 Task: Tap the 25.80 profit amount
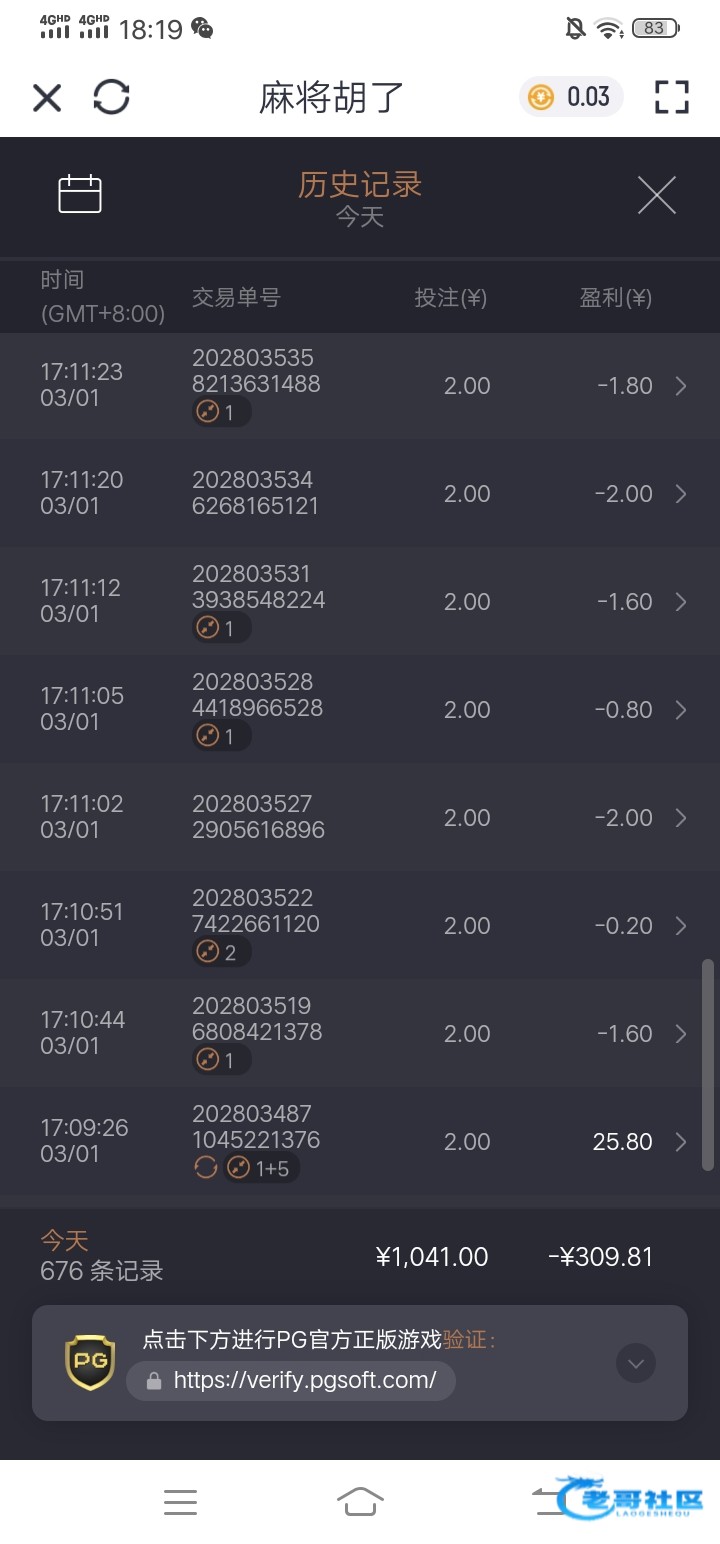point(622,1142)
